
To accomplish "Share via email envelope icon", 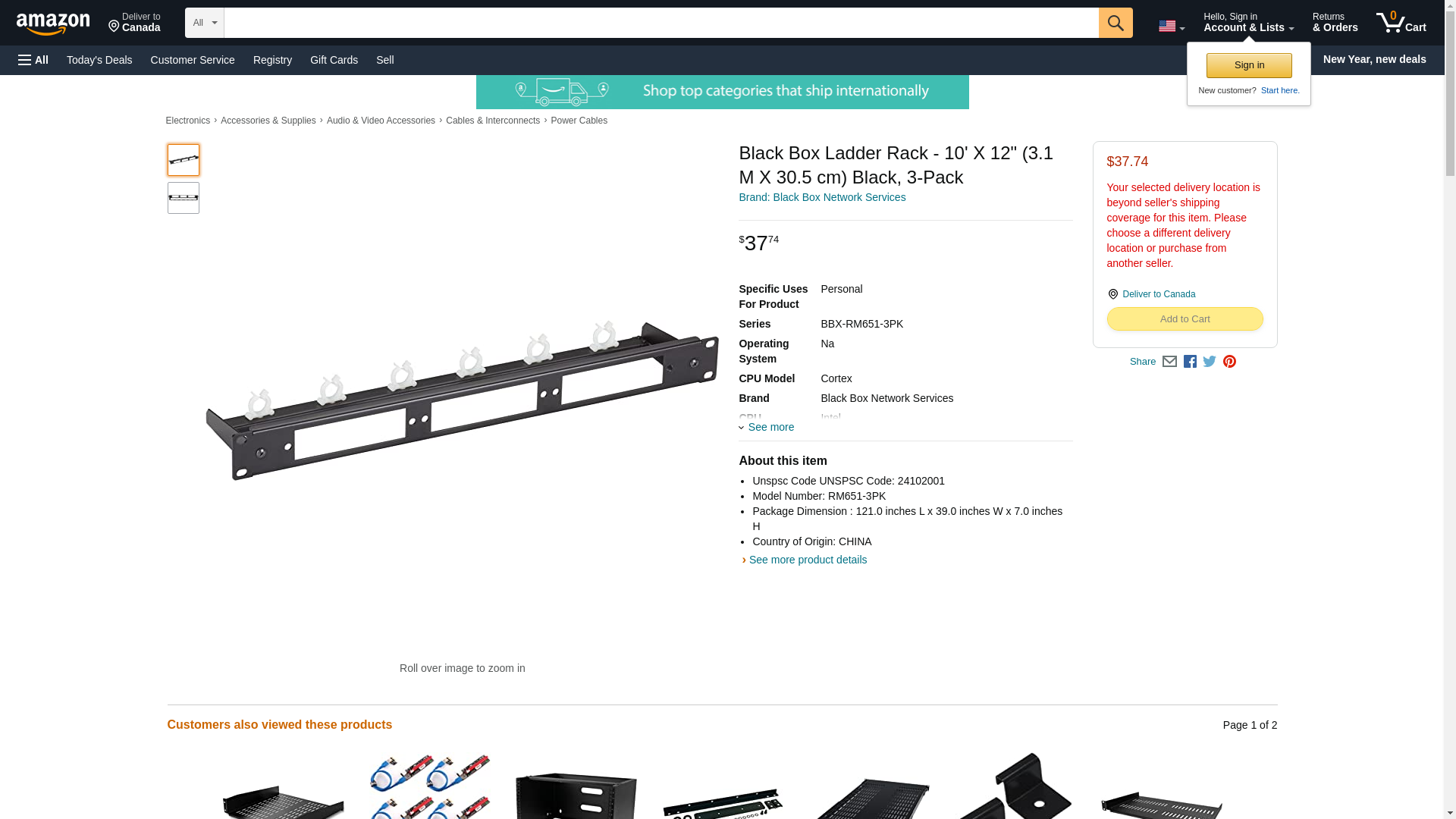I will coord(1169,362).
